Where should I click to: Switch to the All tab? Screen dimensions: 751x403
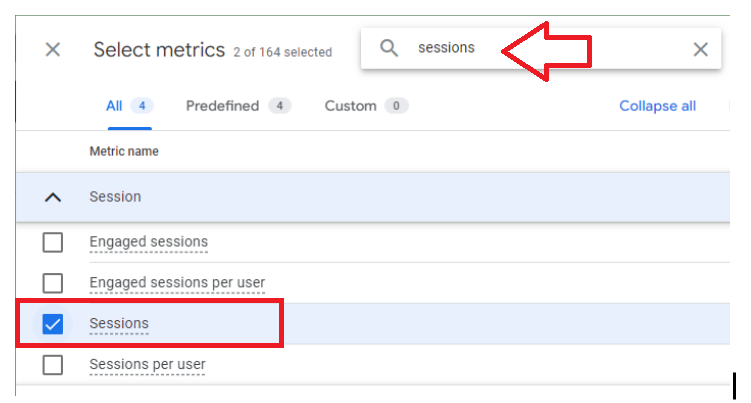coord(129,106)
